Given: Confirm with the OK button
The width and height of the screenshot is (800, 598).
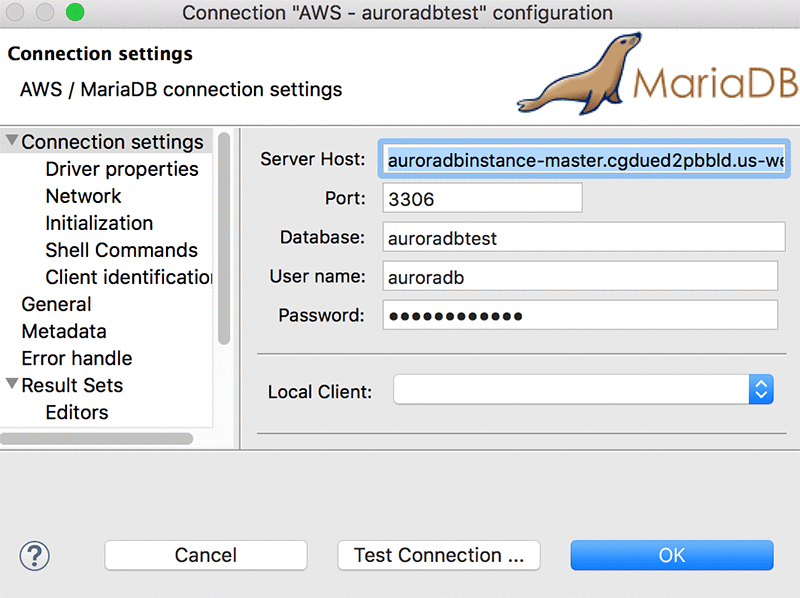Looking at the screenshot, I should pos(672,555).
